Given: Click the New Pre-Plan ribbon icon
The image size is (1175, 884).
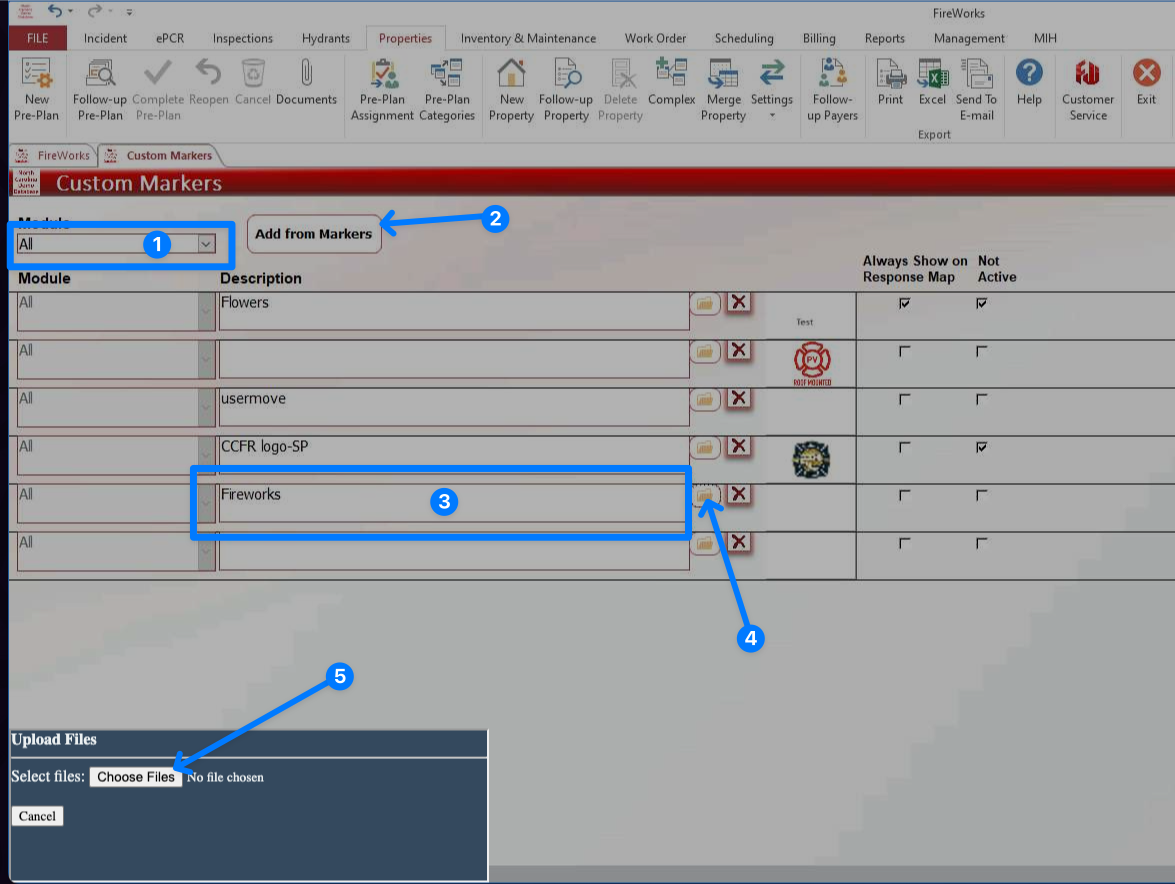Looking at the screenshot, I should pos(36,89).
